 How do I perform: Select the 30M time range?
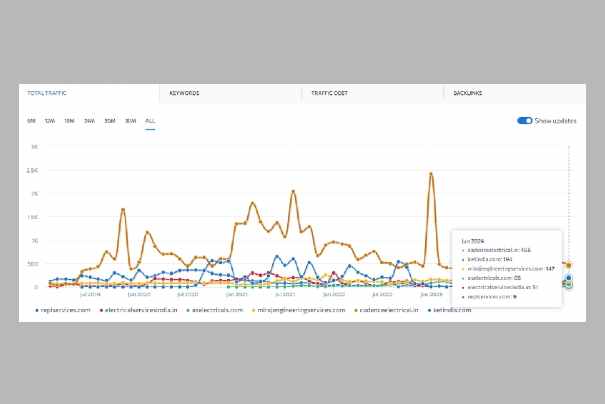coord(110,120)
